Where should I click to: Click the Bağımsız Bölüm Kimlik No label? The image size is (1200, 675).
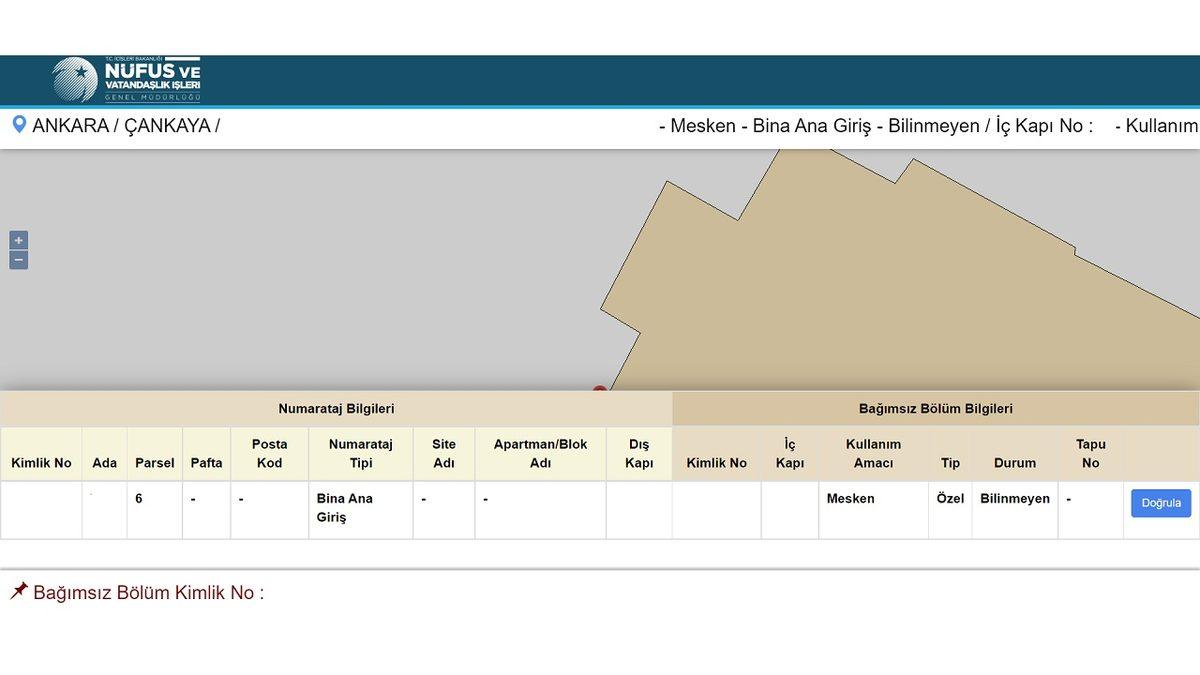tap(148, 592)
